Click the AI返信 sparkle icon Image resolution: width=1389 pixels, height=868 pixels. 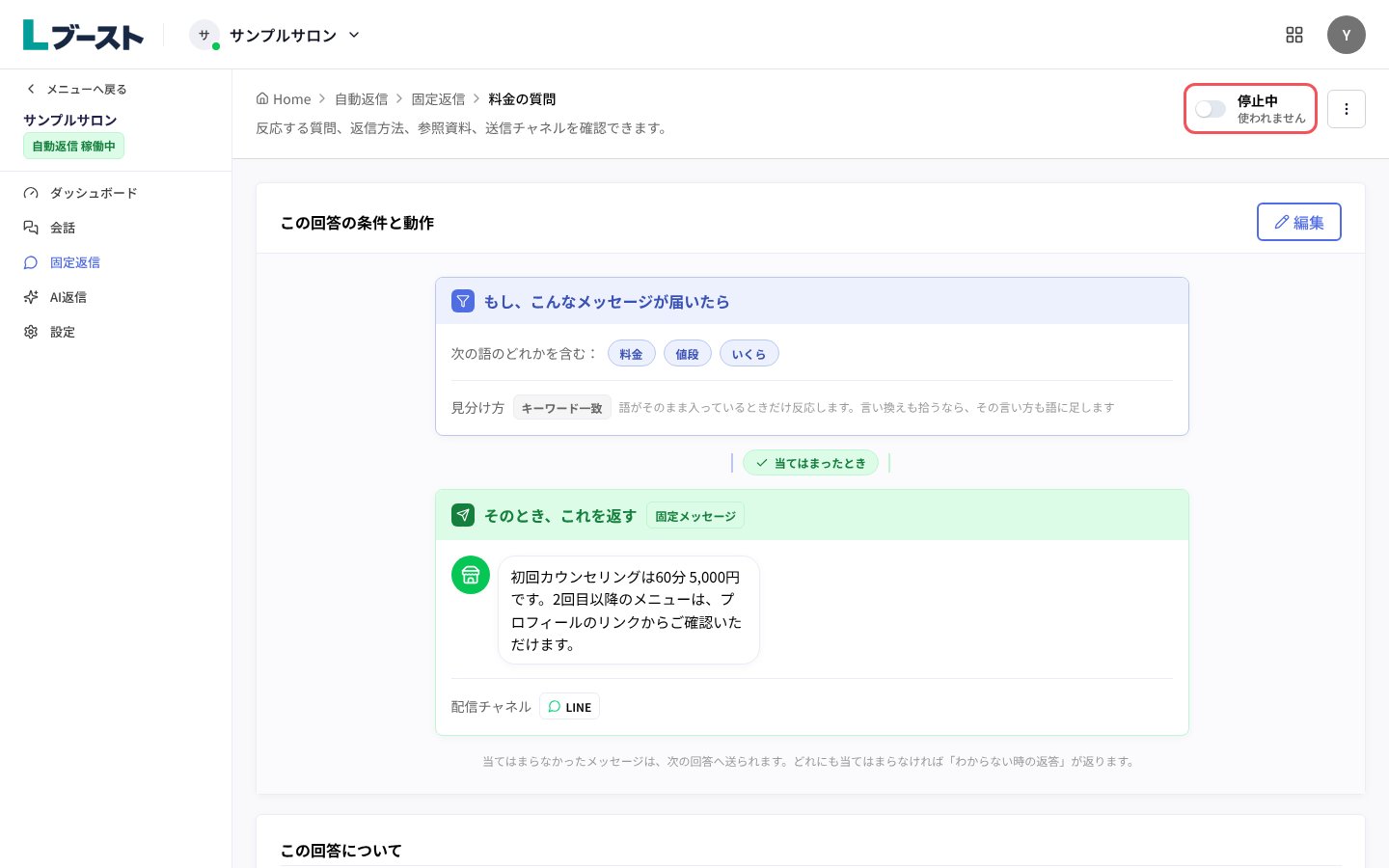31,297
